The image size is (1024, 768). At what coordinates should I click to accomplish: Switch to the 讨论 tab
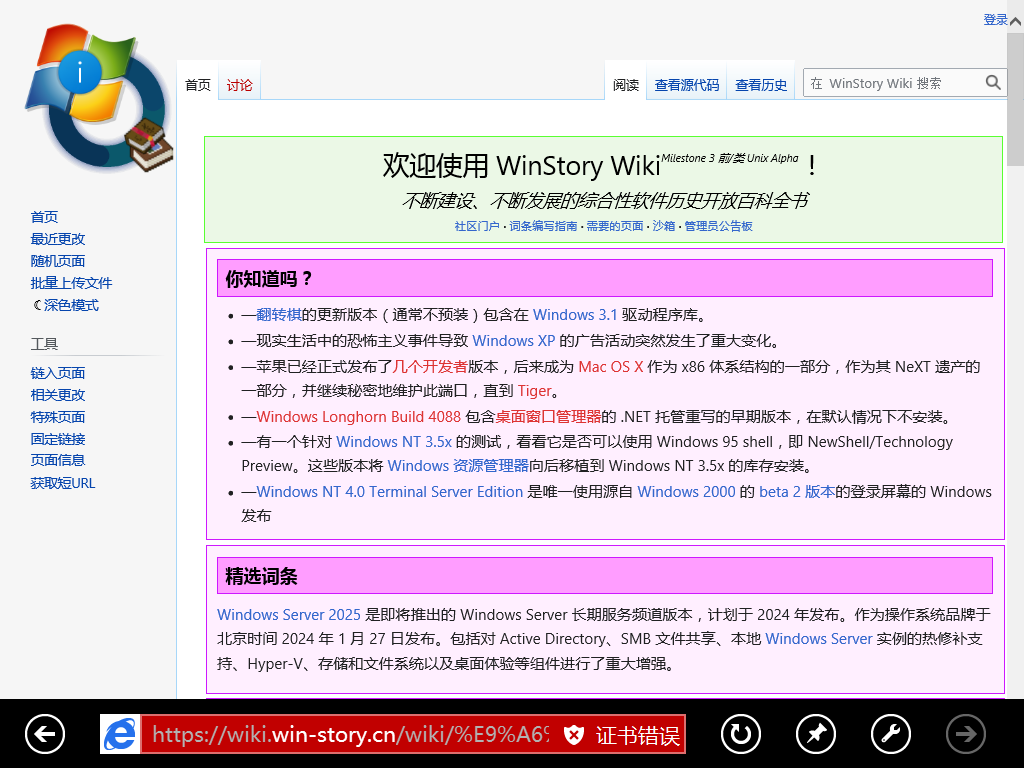point(239,85)
